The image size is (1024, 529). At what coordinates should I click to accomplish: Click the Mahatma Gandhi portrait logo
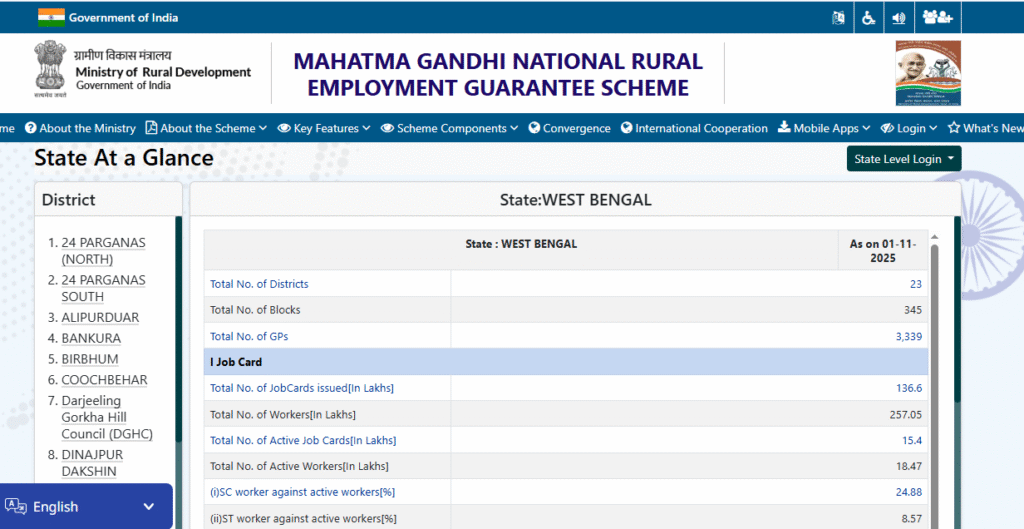[x=928, y=73]
